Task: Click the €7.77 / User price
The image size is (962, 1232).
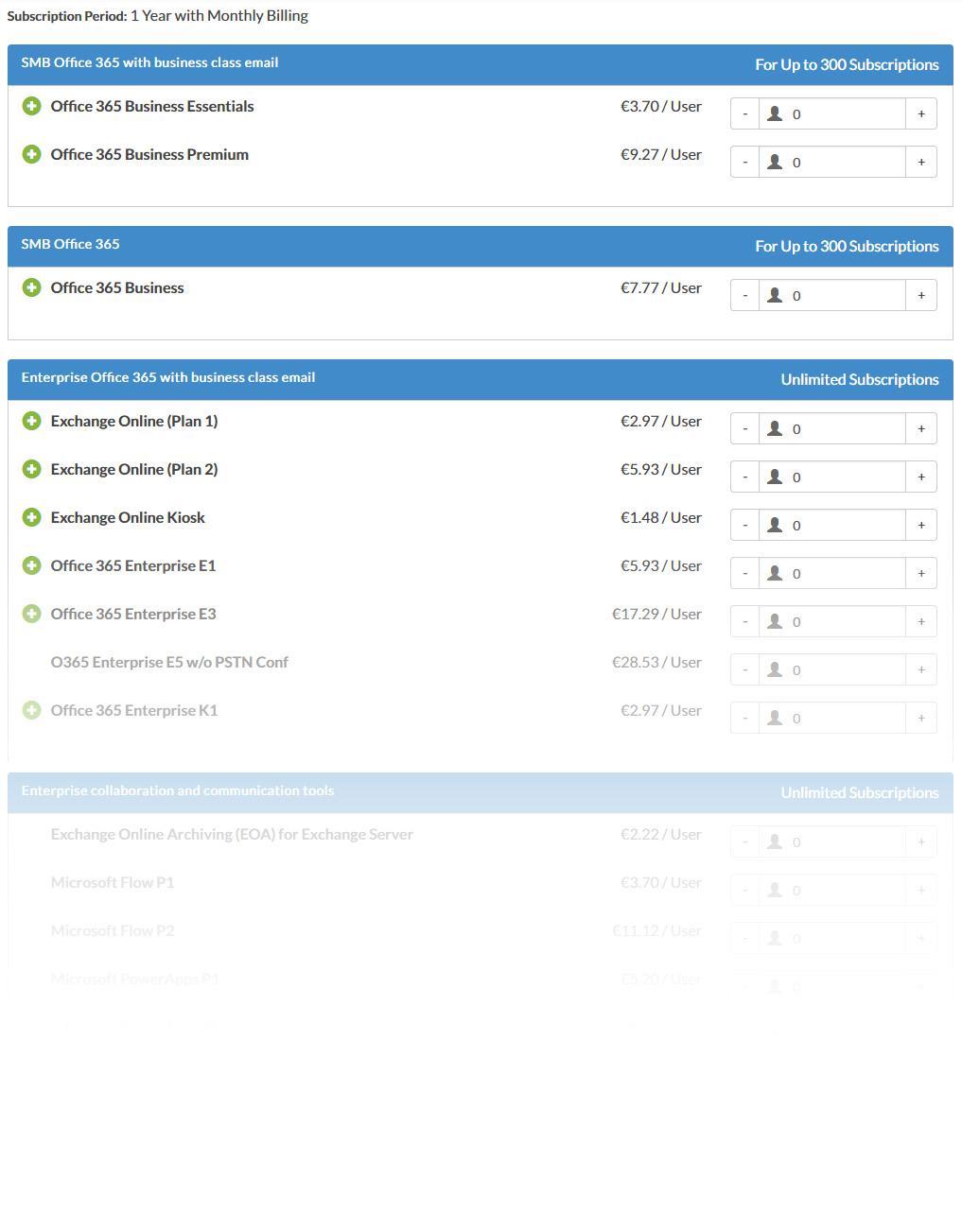Action: pyautogui.click(x=661, y=287)
